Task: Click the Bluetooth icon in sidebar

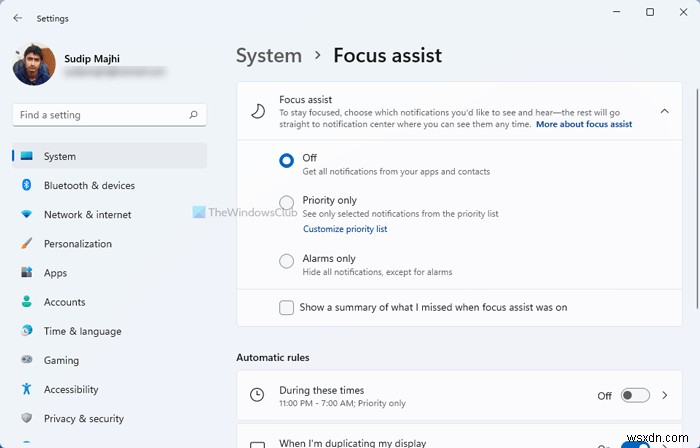Action: coord(27,185)
